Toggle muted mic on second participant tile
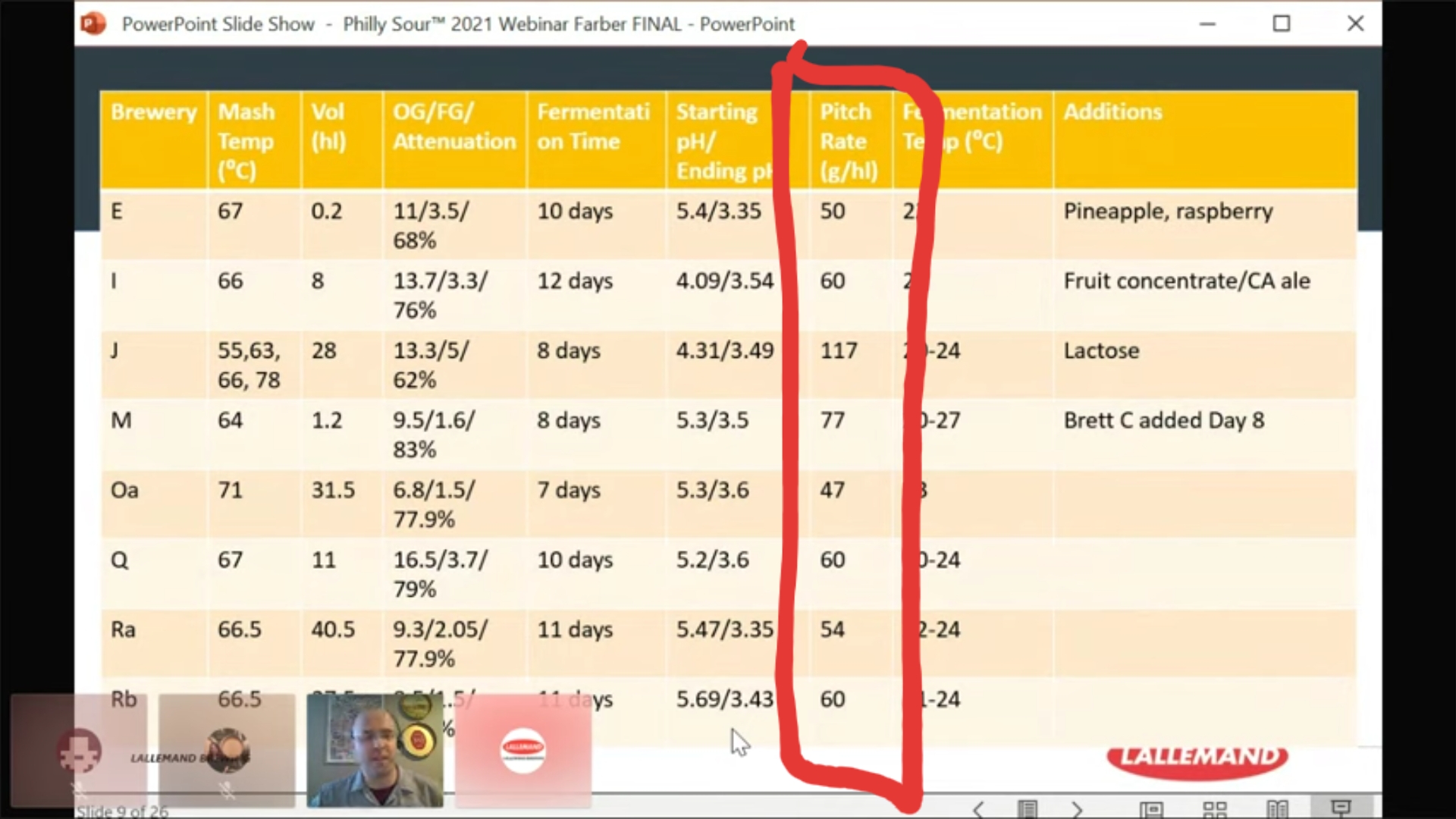This screenshot has width=1456, height=819. [227, 791]
